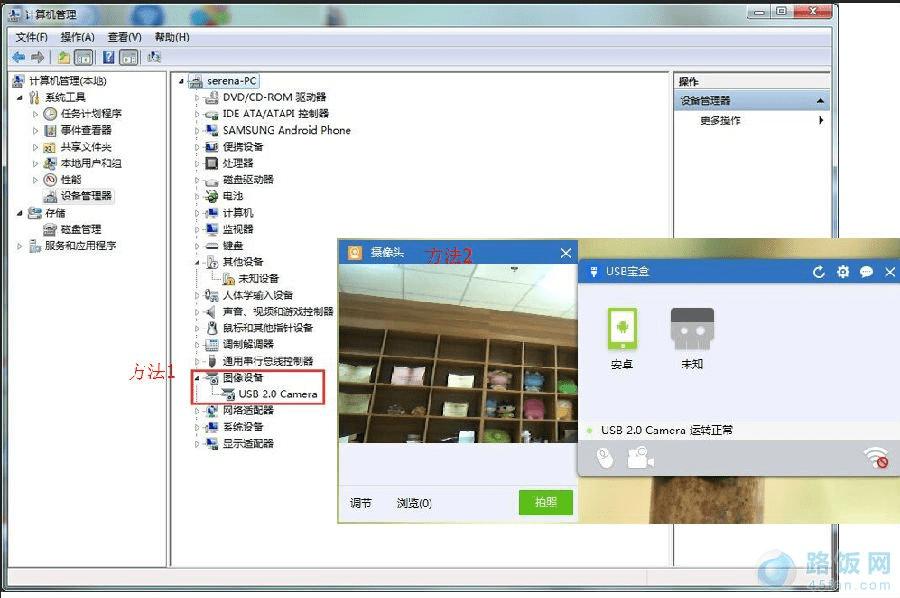This screenshot has height=598, width=900.
Task: Collapse the 设备管理器 actions section
Action: 820,101
